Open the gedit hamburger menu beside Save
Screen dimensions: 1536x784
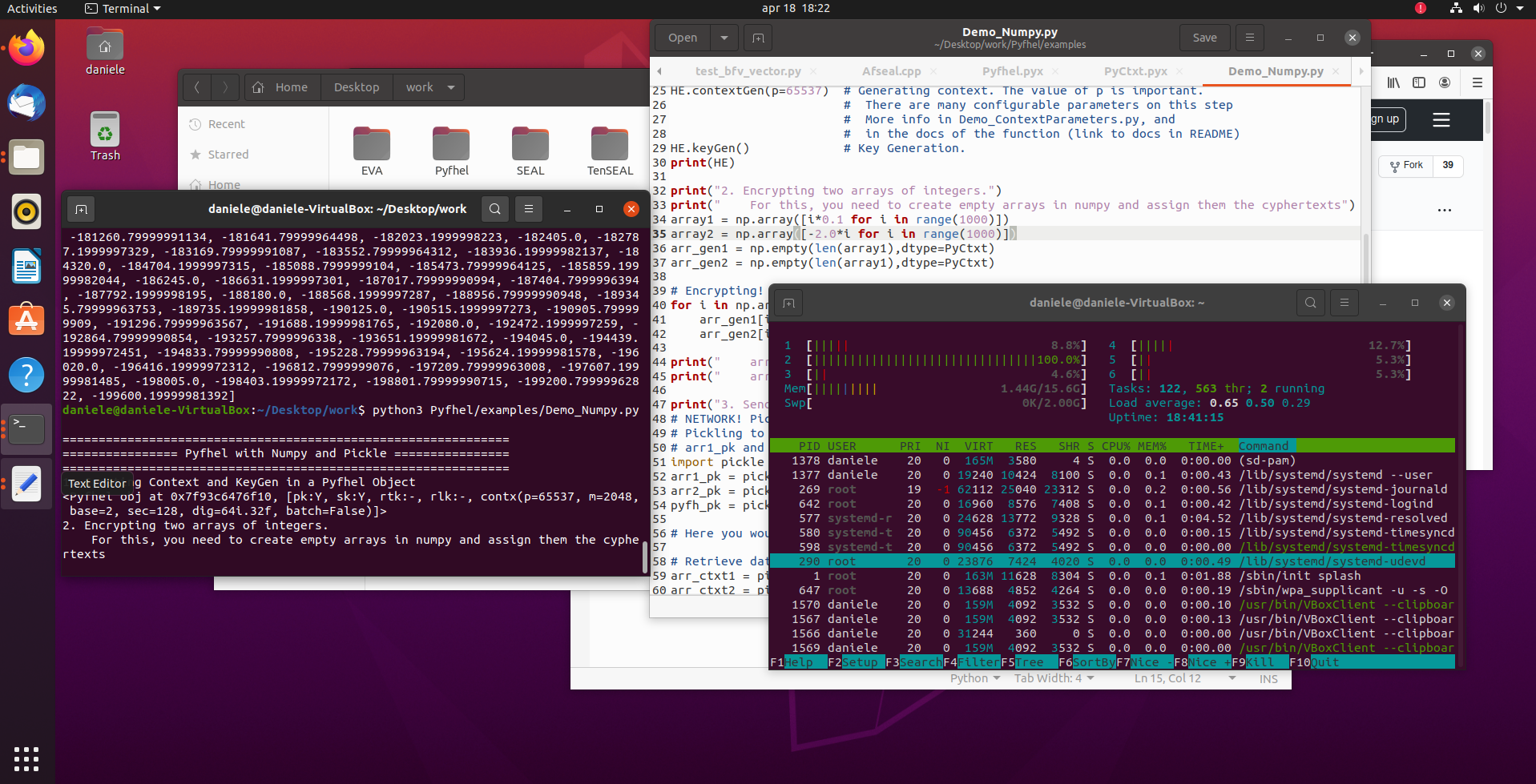pyautogui.click(x=1249, y=38)
